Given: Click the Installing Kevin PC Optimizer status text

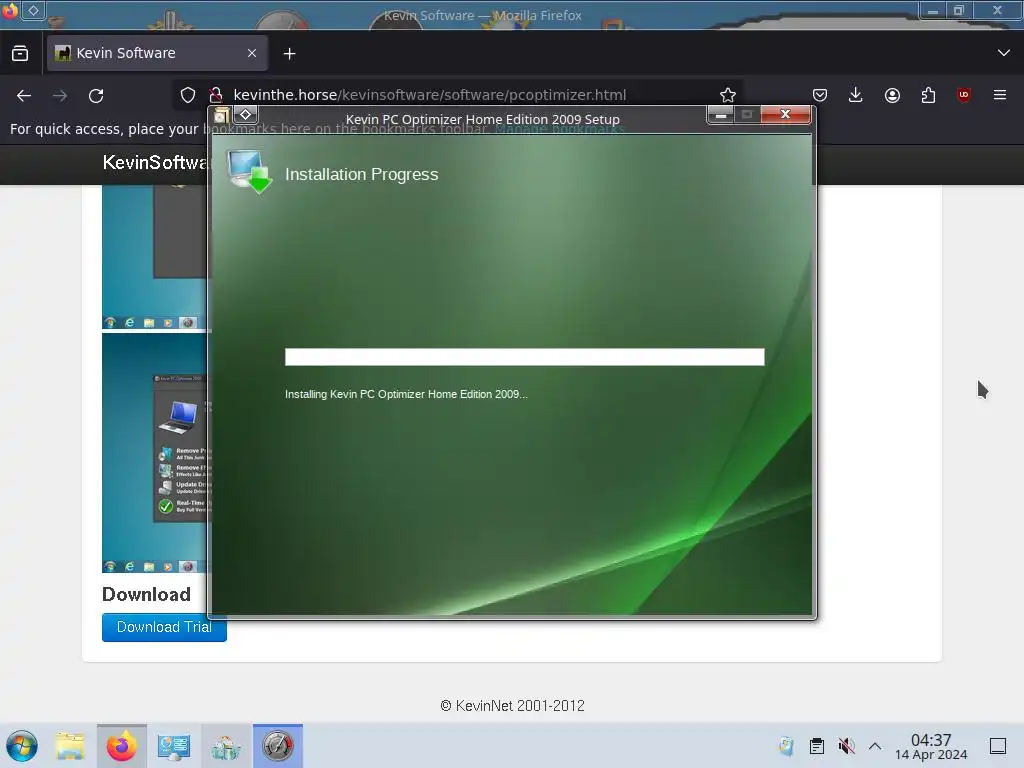Looking at the screenshot, I should pos(406,394).
